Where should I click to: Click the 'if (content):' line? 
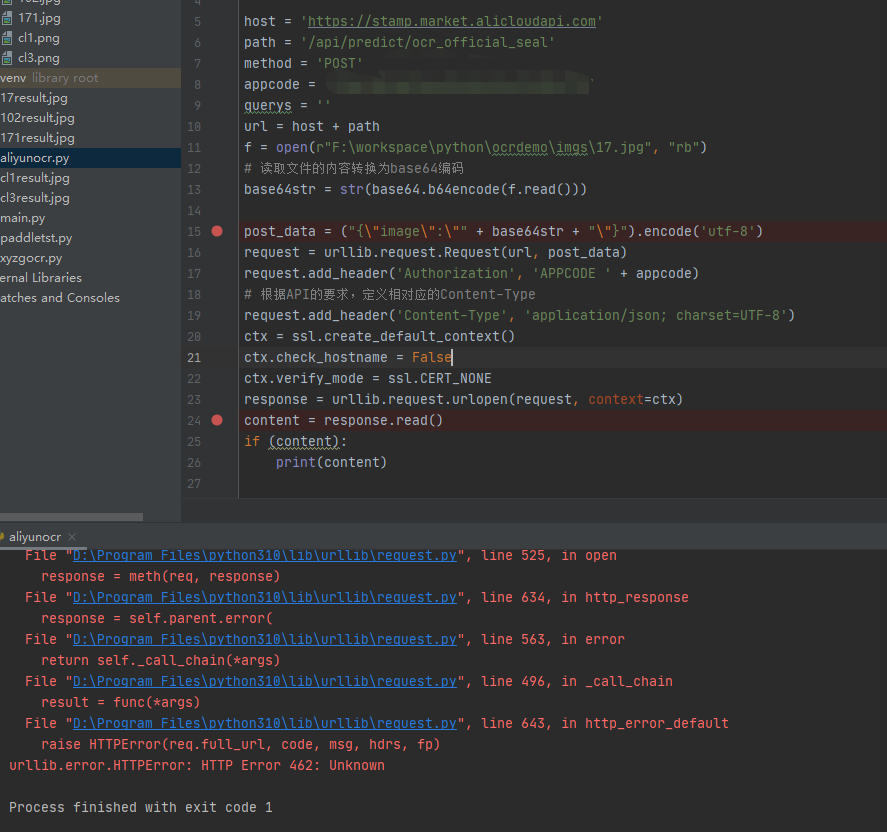coord(295,442)
